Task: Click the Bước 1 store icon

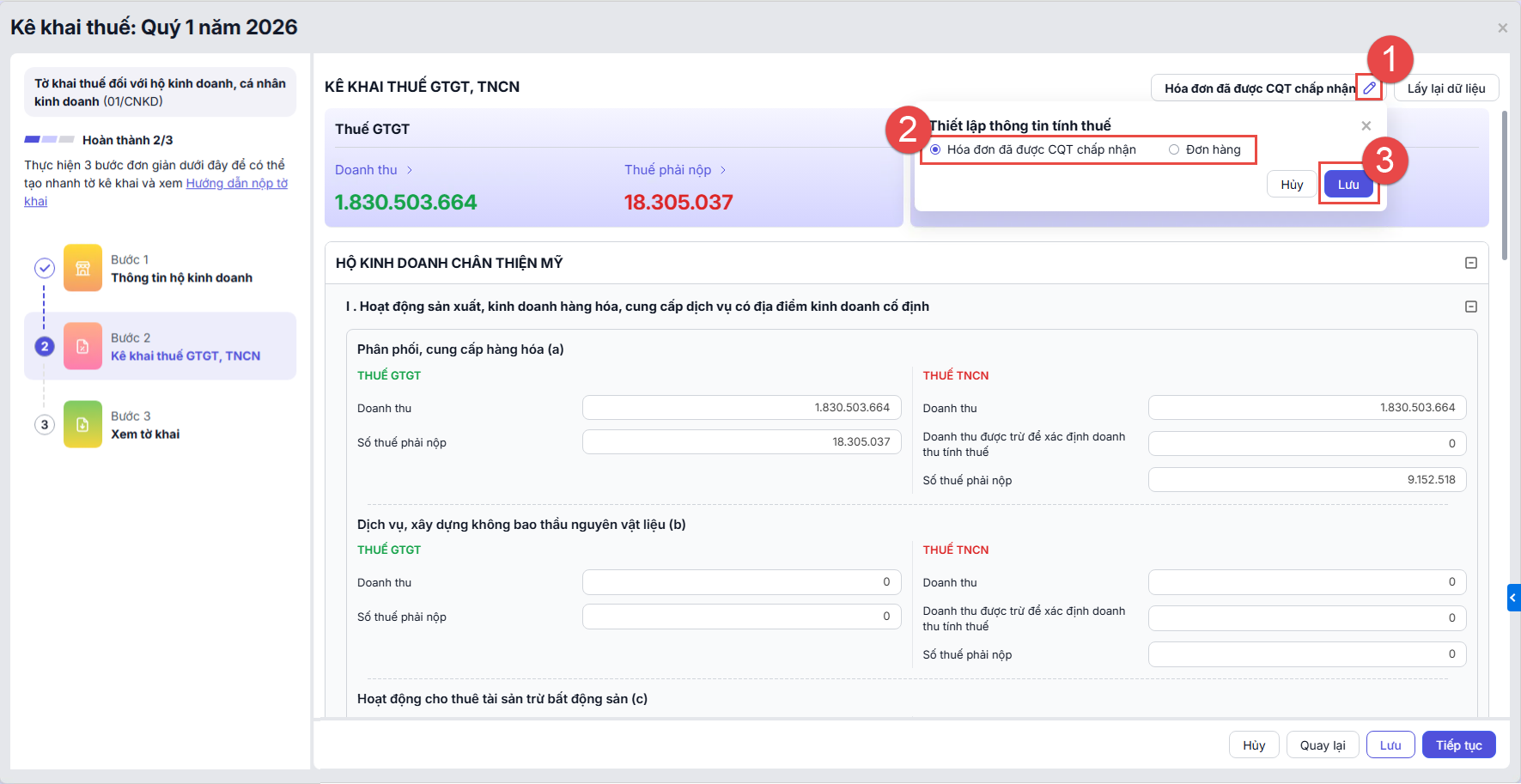Action: (82, 268)
